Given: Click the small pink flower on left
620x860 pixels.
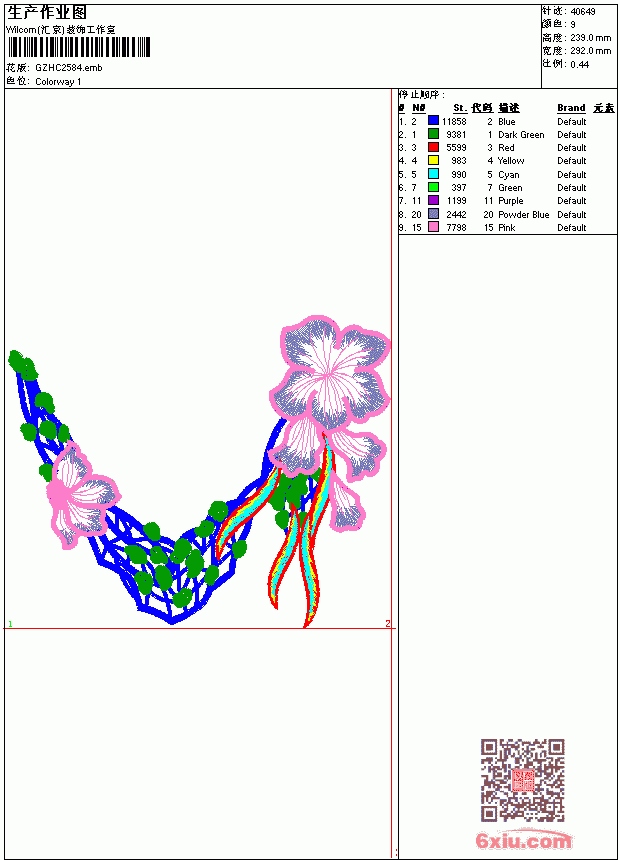Looking at the screenshot, I should (x=82, y=495).
